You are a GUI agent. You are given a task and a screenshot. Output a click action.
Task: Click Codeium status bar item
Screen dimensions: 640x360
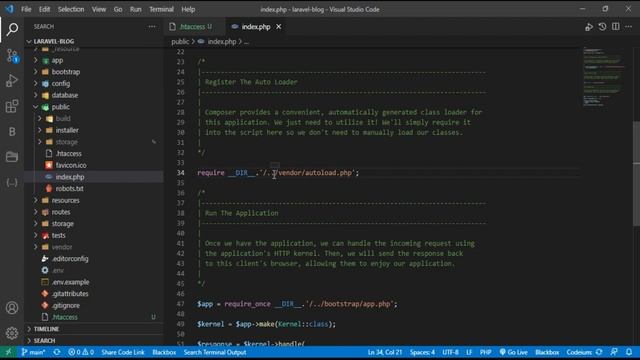point(584,352)
